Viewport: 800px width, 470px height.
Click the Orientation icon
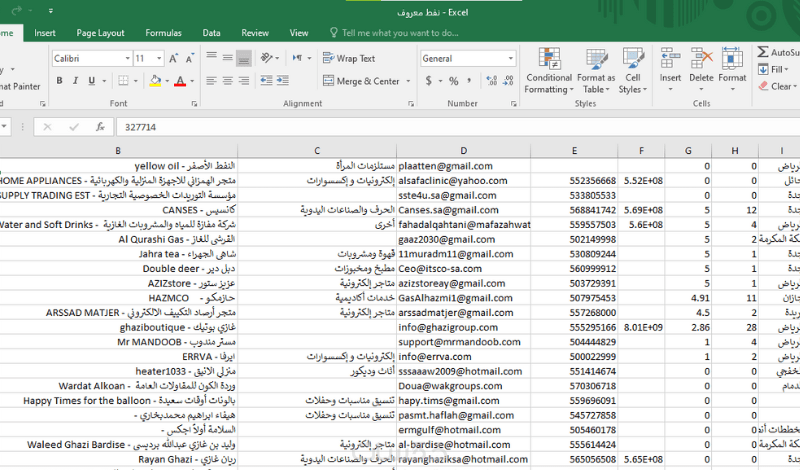click(x=266, y=58)
